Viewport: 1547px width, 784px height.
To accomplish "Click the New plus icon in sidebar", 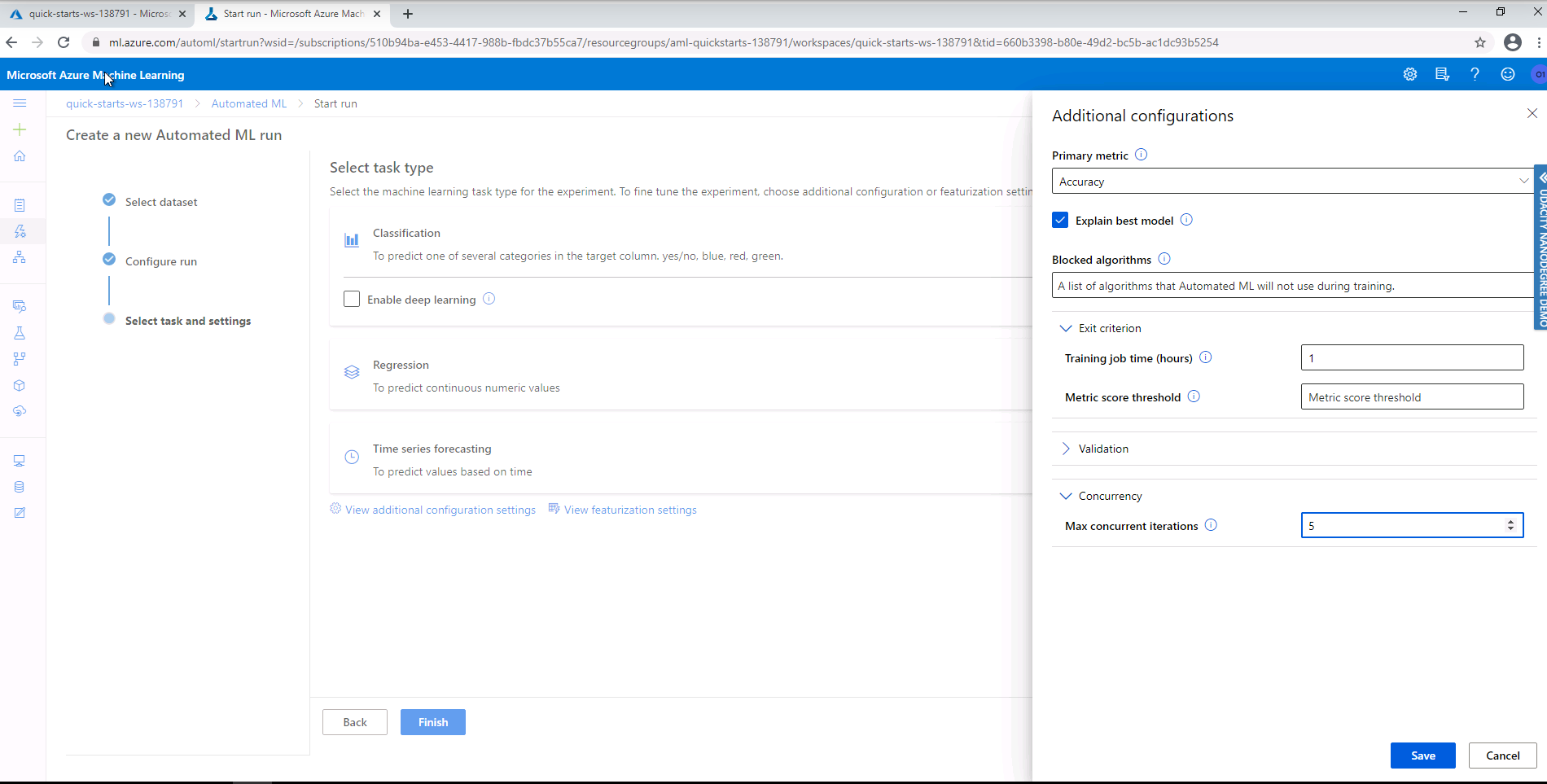I will coord(20,129).
